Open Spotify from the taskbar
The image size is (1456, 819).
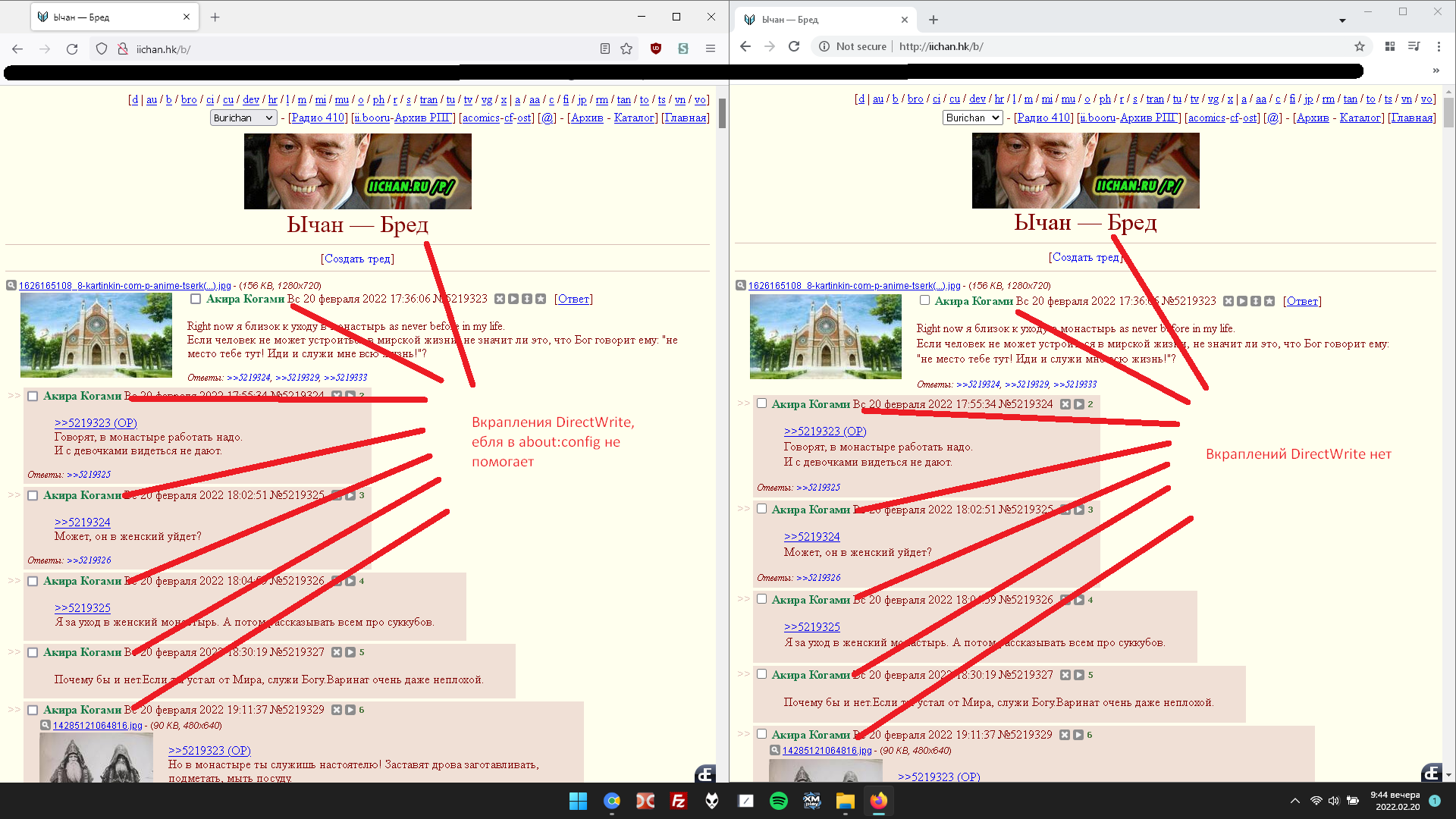[778, 801]
